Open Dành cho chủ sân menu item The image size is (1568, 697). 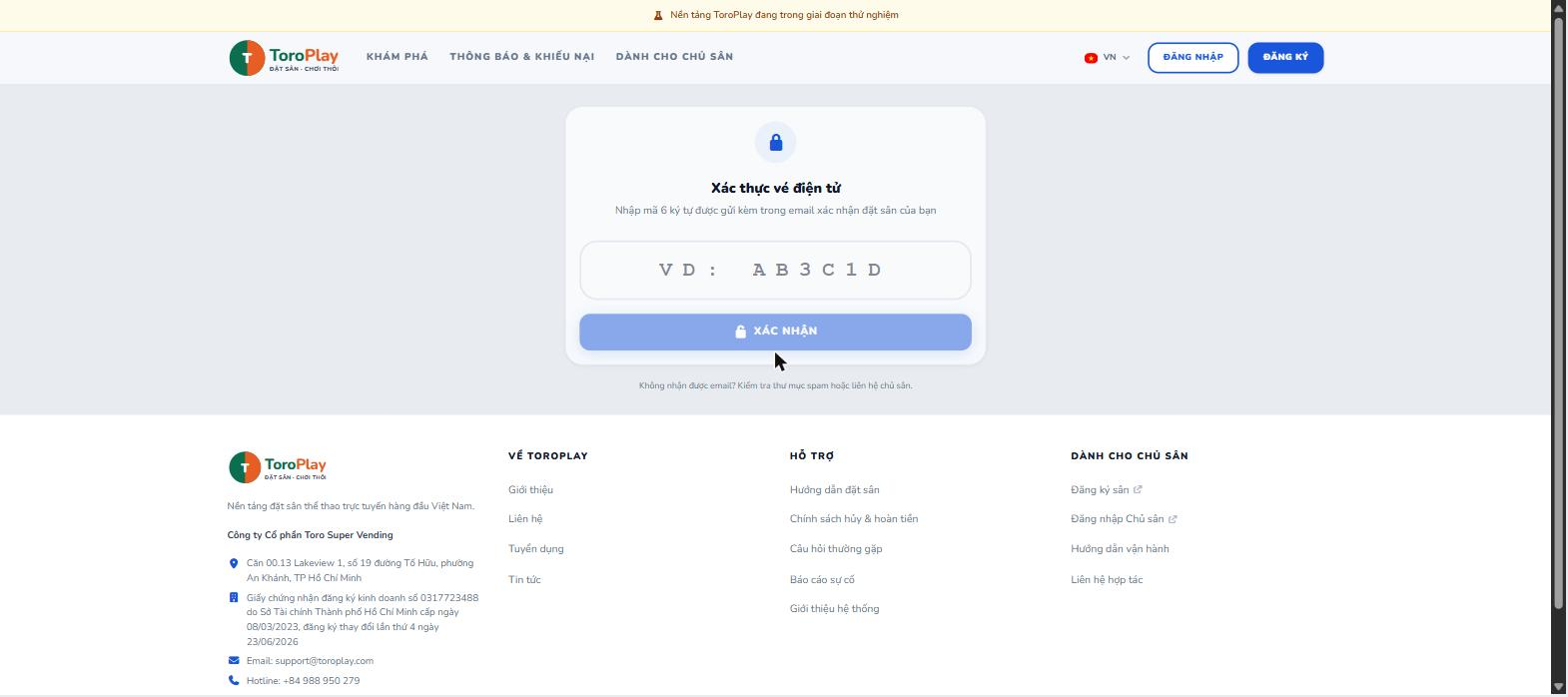coord(675,57)
